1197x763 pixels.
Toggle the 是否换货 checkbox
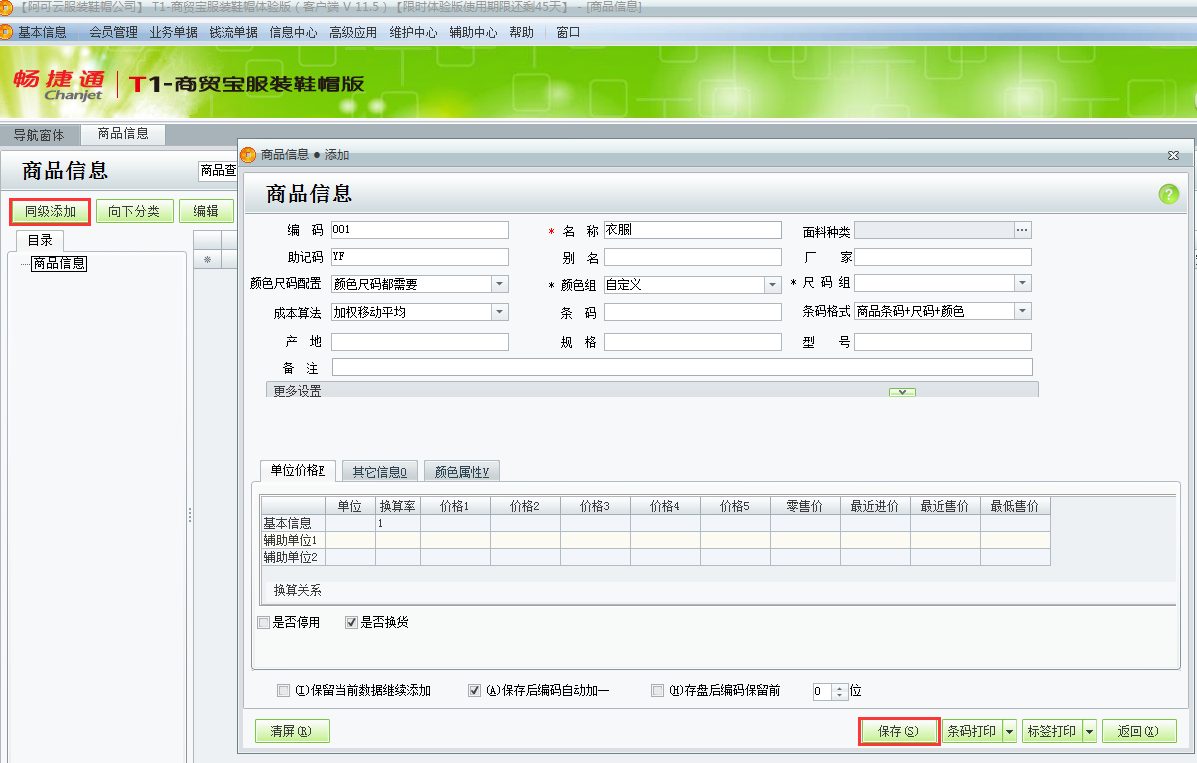click(351, 622)
